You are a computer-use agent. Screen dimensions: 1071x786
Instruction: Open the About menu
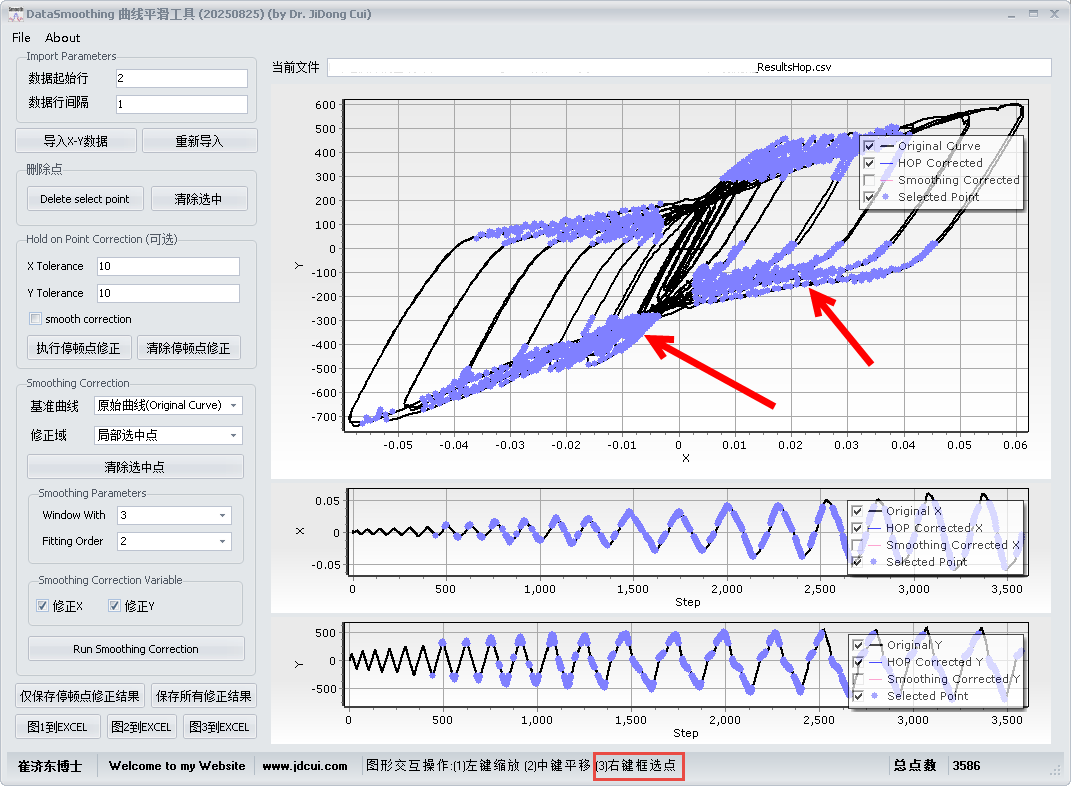(63, 38)
